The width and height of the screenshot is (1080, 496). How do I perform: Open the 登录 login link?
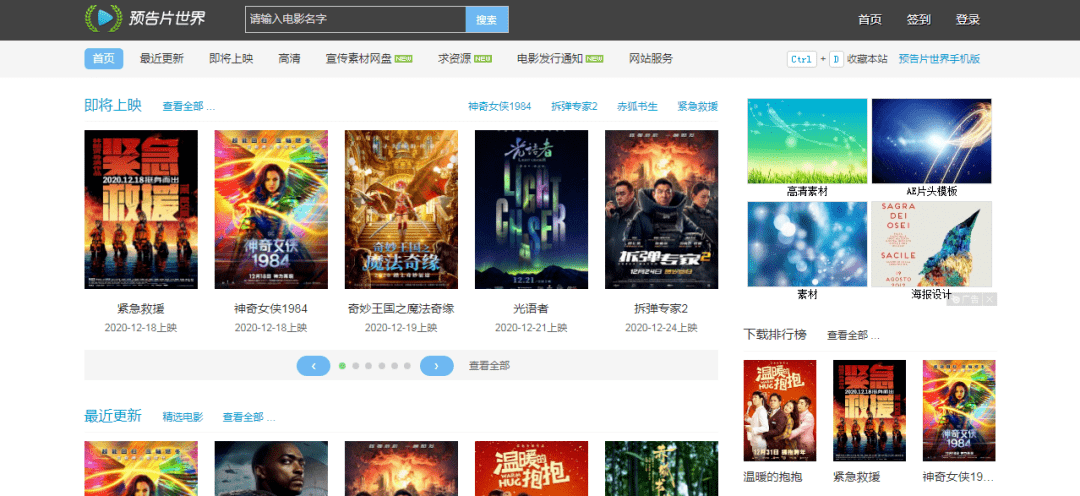tap(967, 20)
